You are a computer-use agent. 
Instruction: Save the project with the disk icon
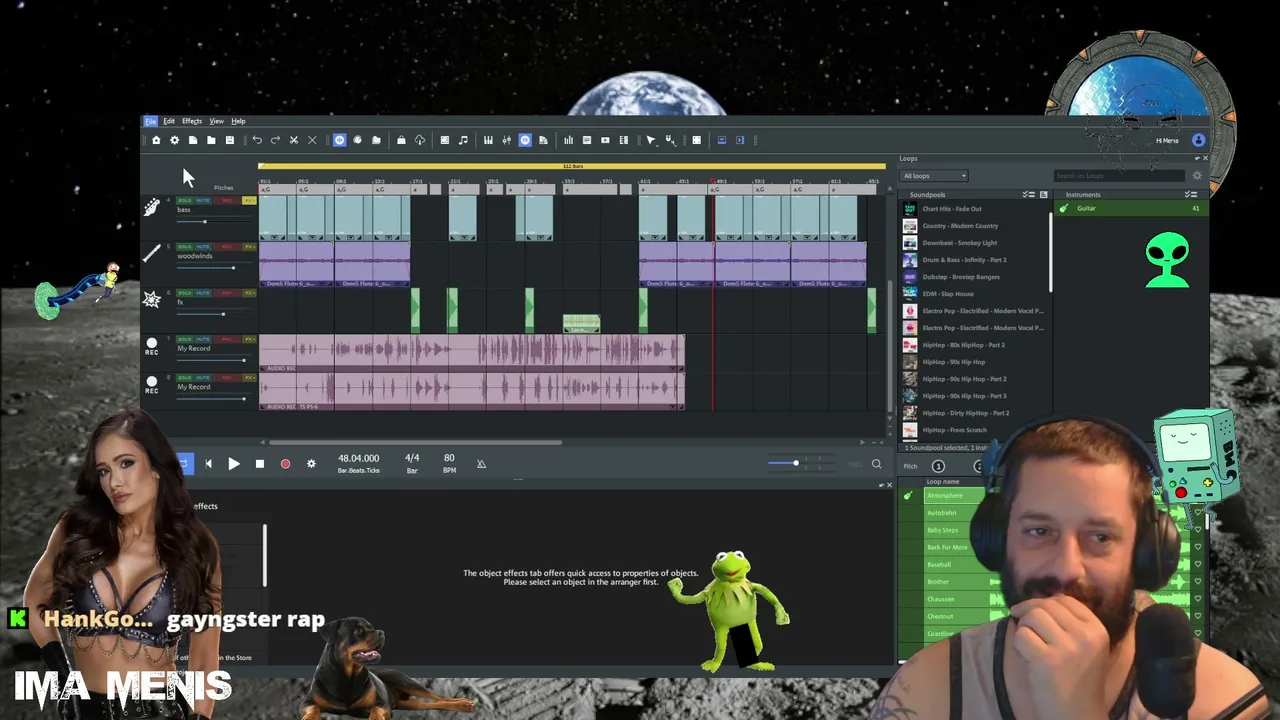[229, 140]
